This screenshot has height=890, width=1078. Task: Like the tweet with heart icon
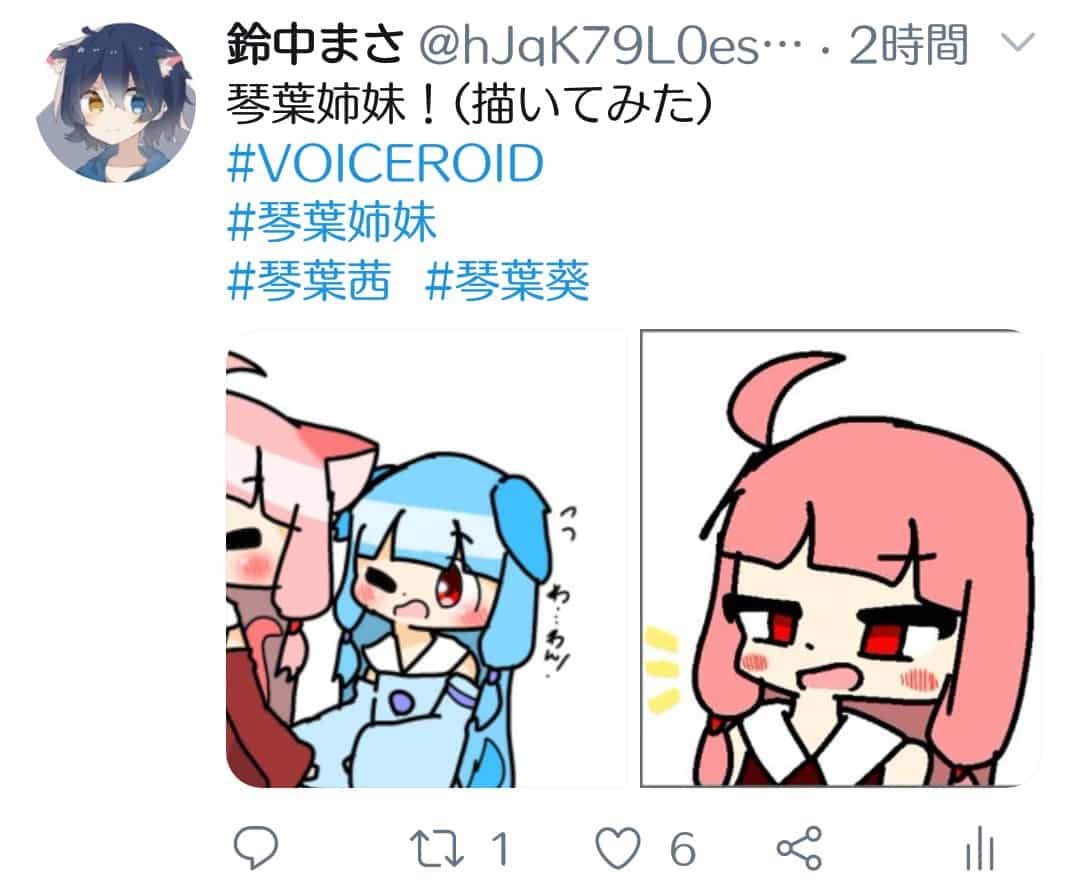[x=617, y=848]
